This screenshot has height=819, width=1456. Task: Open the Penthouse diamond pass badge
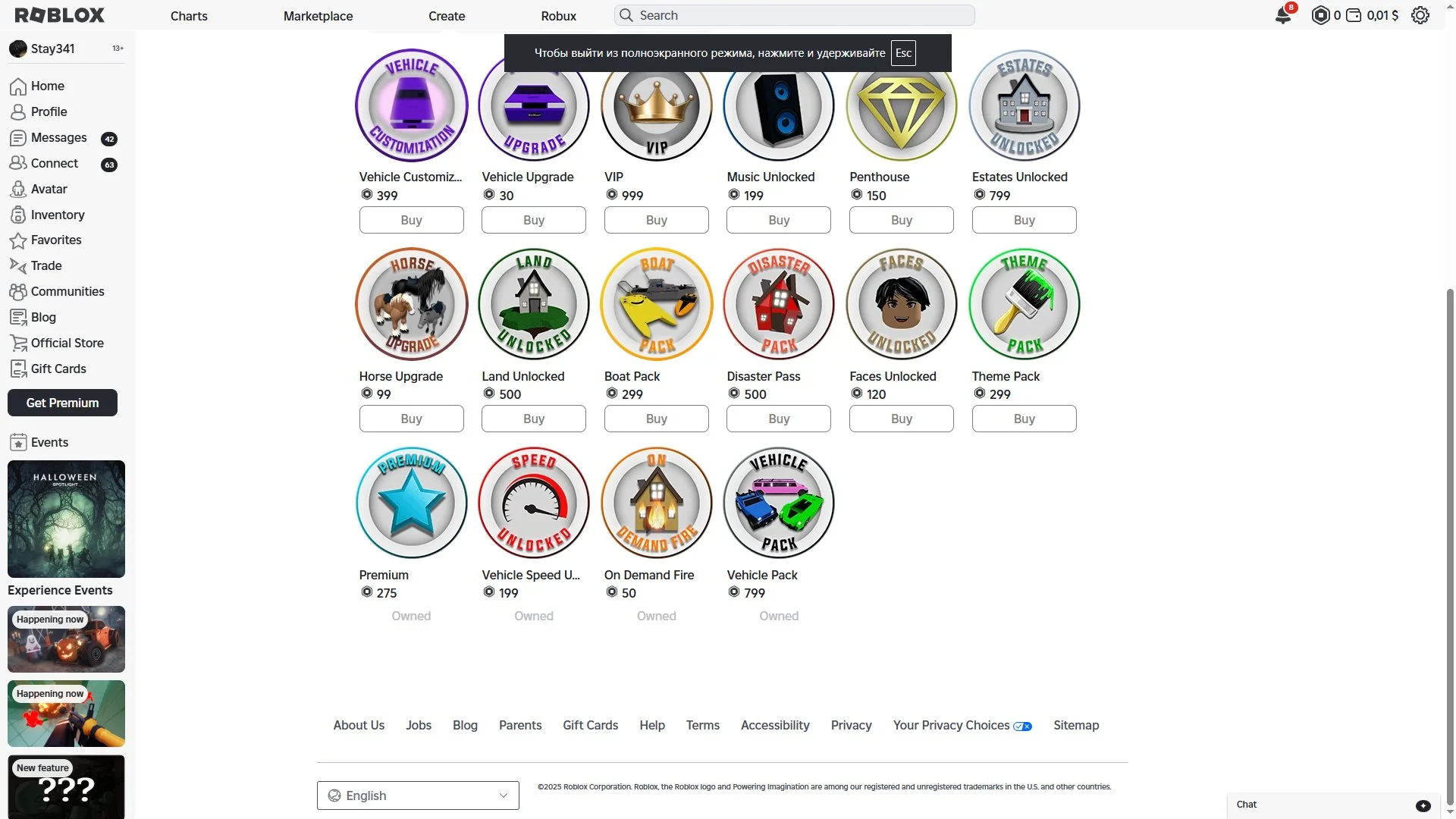pos(902,105)
